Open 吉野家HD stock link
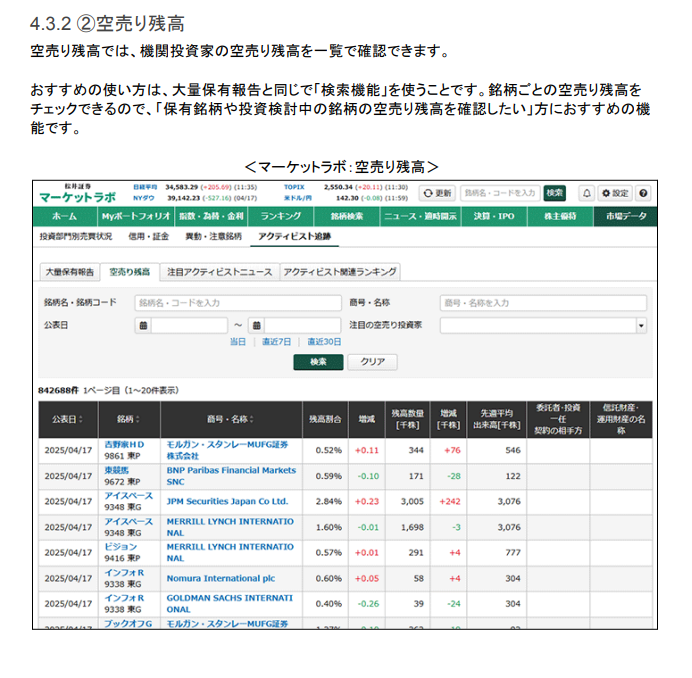 tap(125, 444)
